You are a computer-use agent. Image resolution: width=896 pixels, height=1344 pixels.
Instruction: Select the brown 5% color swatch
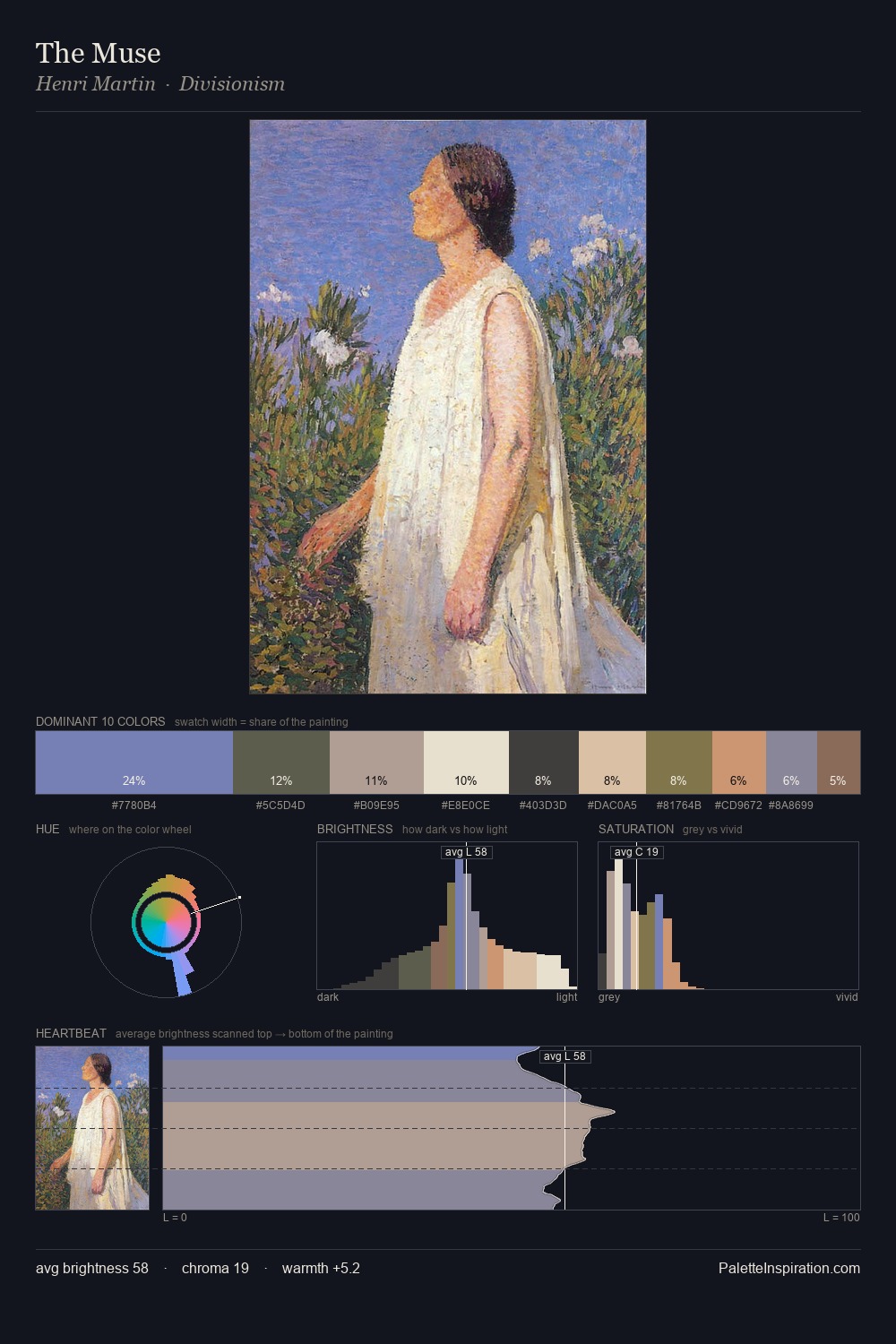tap(839, 762)
